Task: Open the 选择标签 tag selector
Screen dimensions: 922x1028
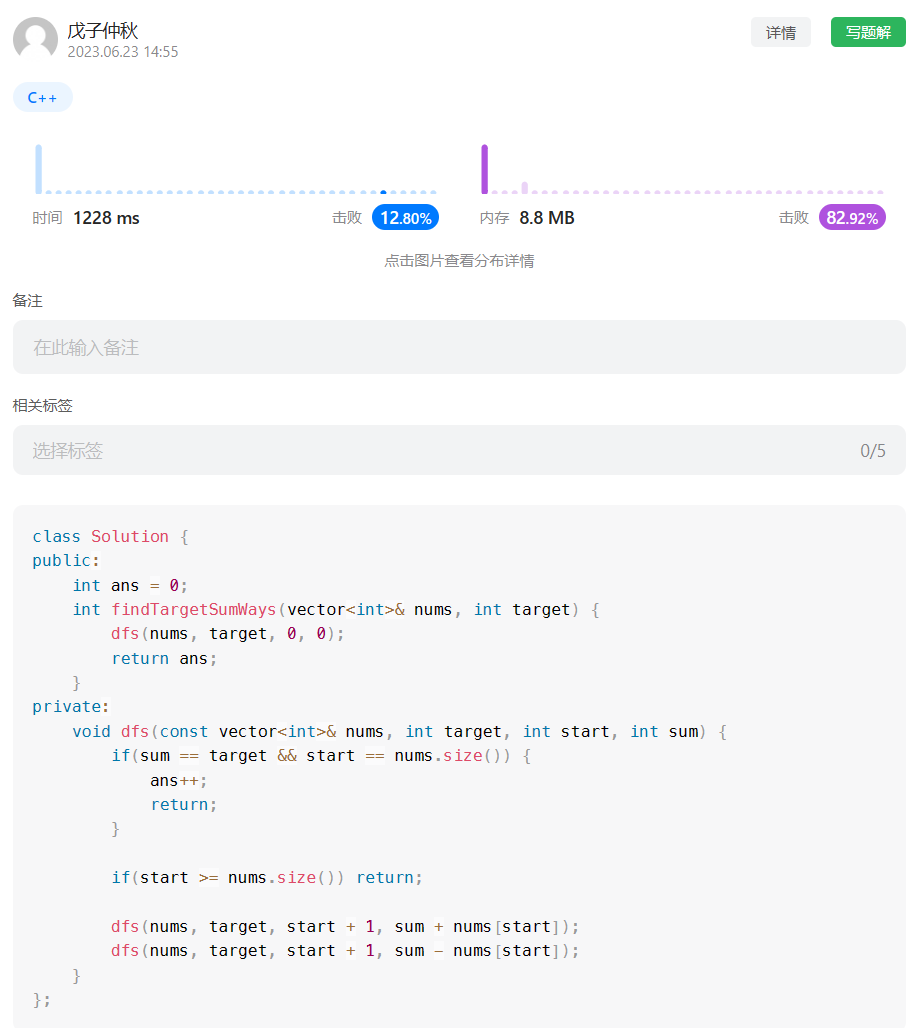Action: point(459,450)
